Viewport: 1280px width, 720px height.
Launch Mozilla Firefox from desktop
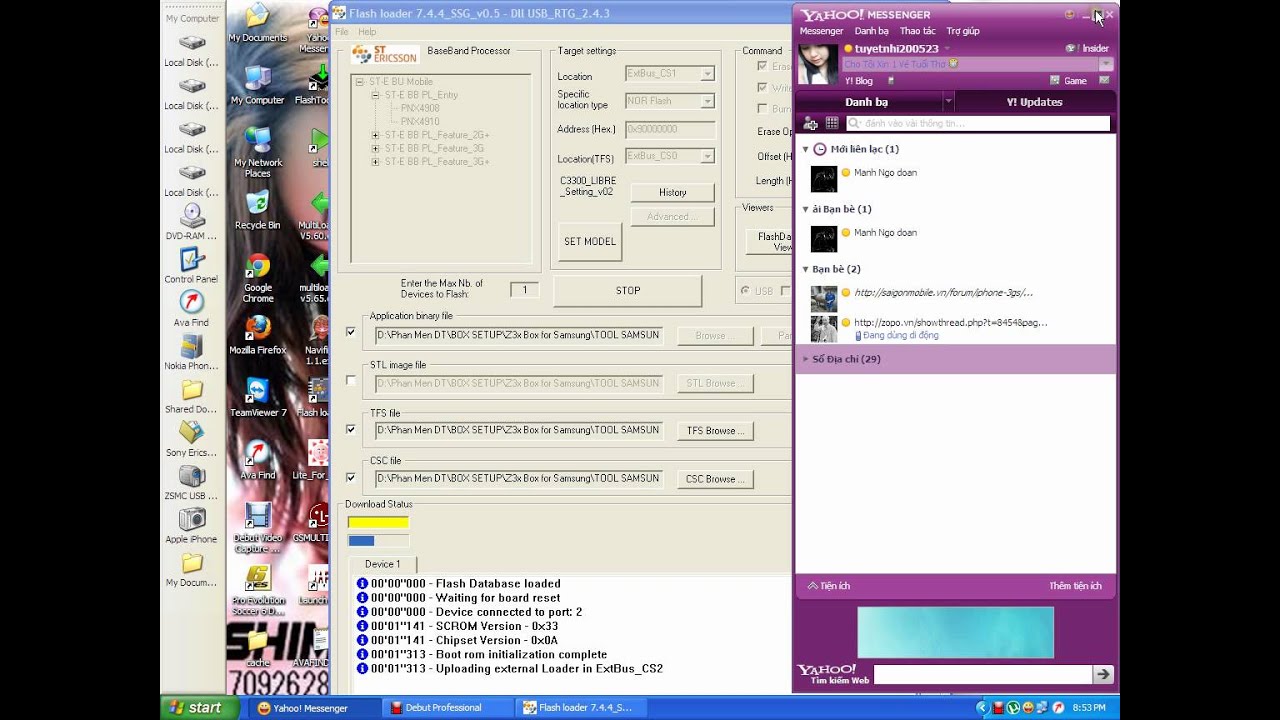click(258, 336)
